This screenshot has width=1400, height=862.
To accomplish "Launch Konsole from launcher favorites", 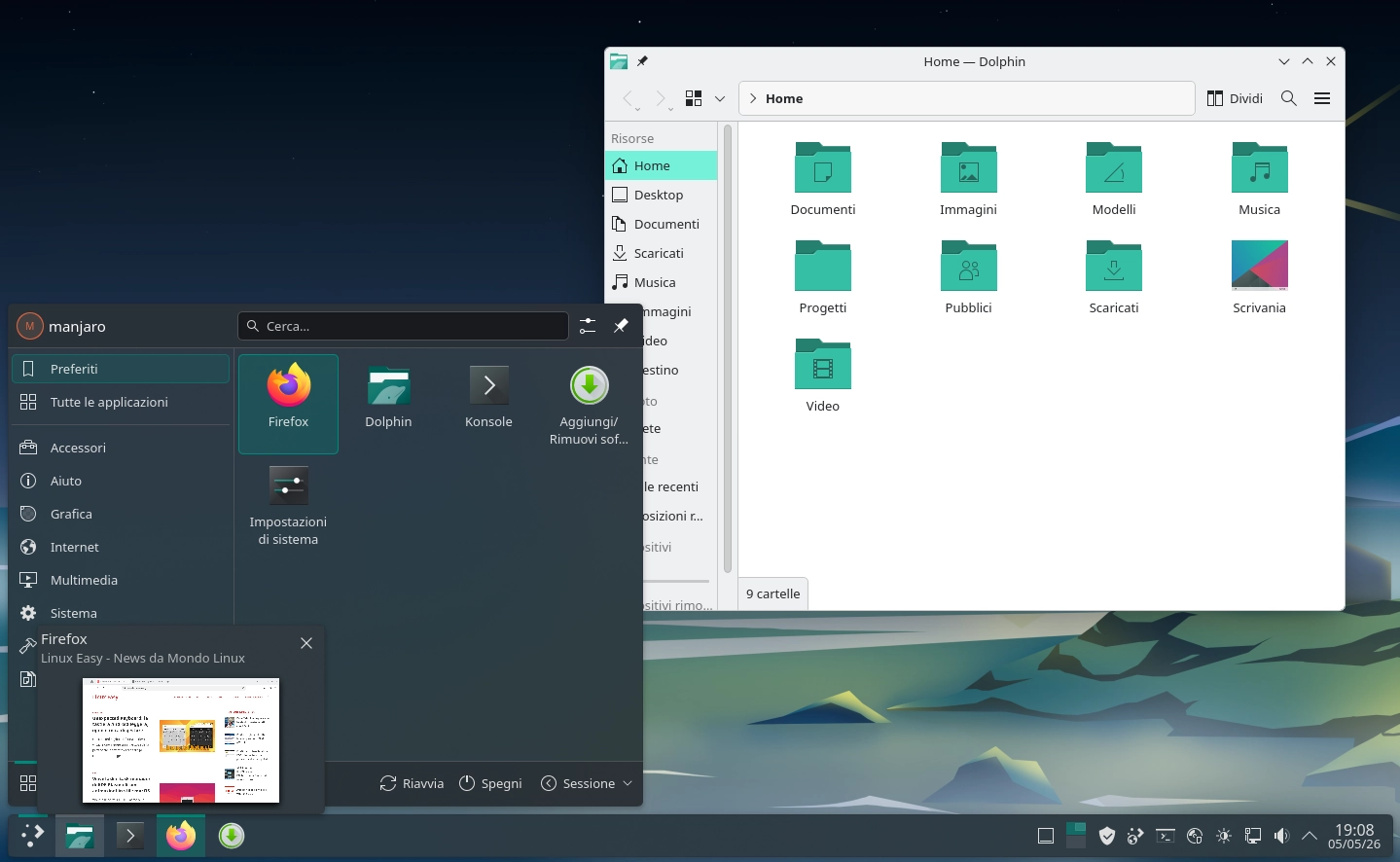I will click(x=488, y=404).
